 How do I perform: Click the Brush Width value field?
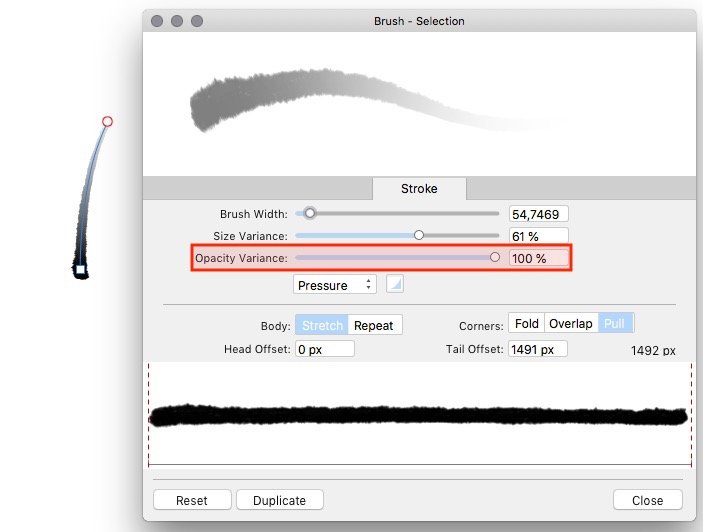[x=538, y=214]
